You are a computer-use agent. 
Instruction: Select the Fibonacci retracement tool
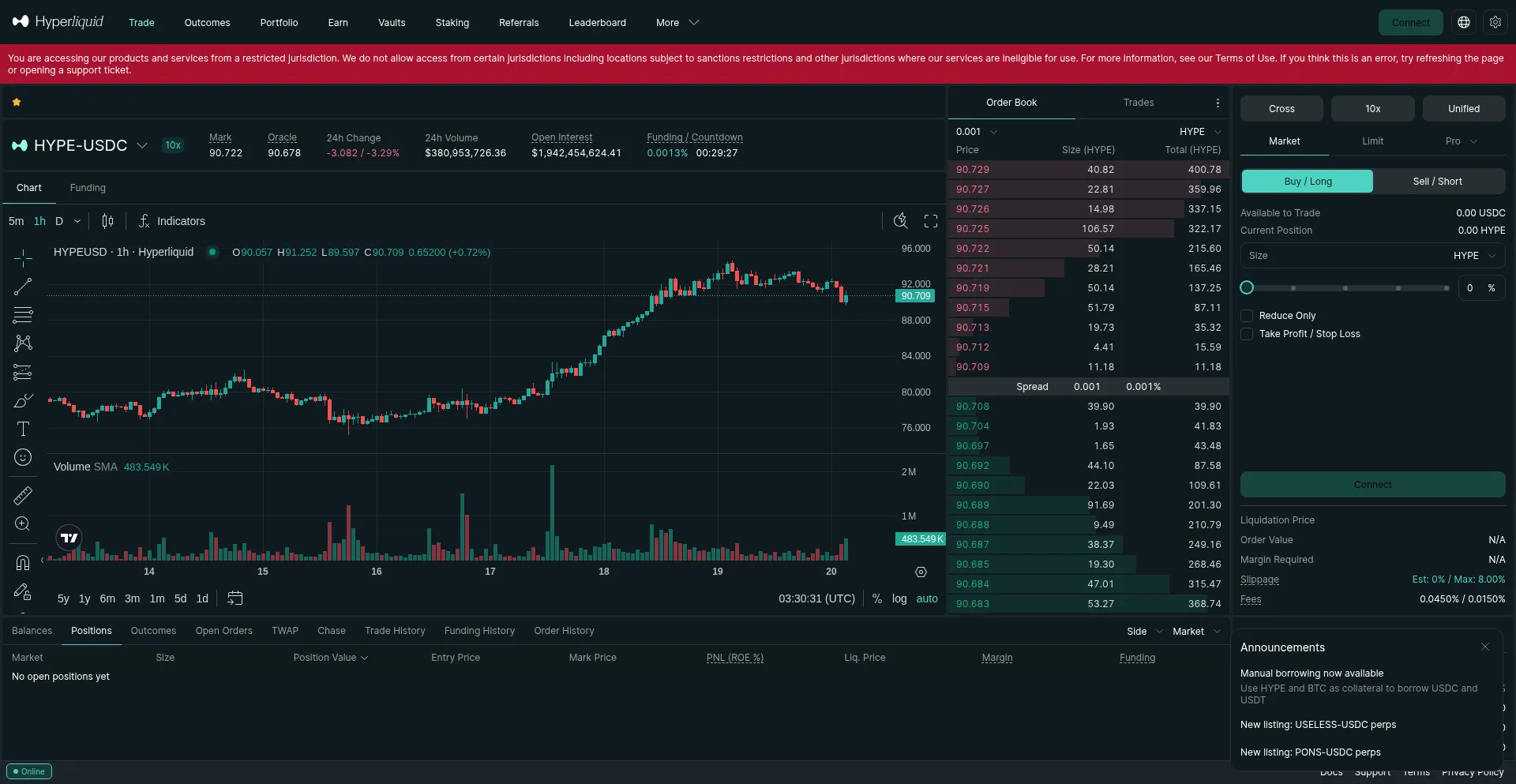(x=23, y=315)
